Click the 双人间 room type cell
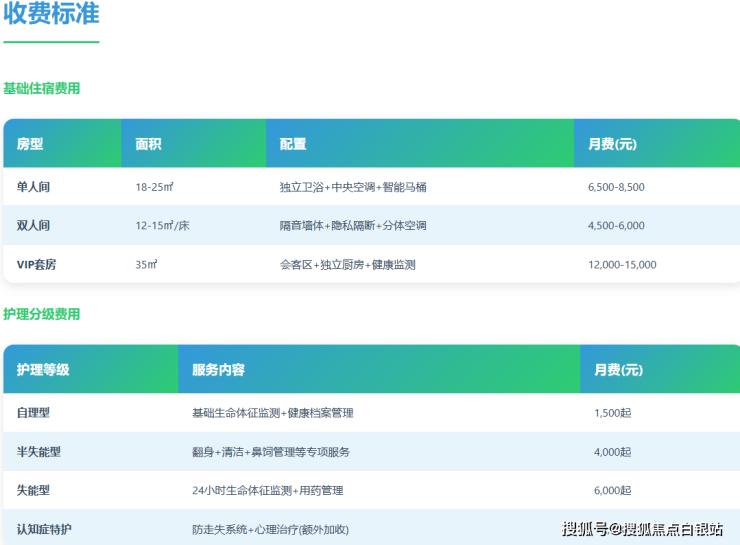The image size is (740, 545). click(33, 226)
